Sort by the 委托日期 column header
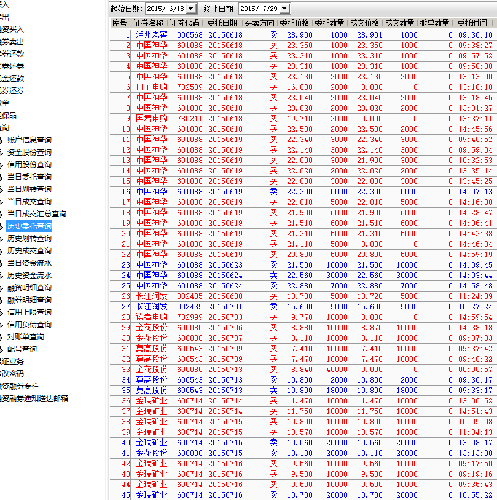497x500 pixels. tap(222, 23)
